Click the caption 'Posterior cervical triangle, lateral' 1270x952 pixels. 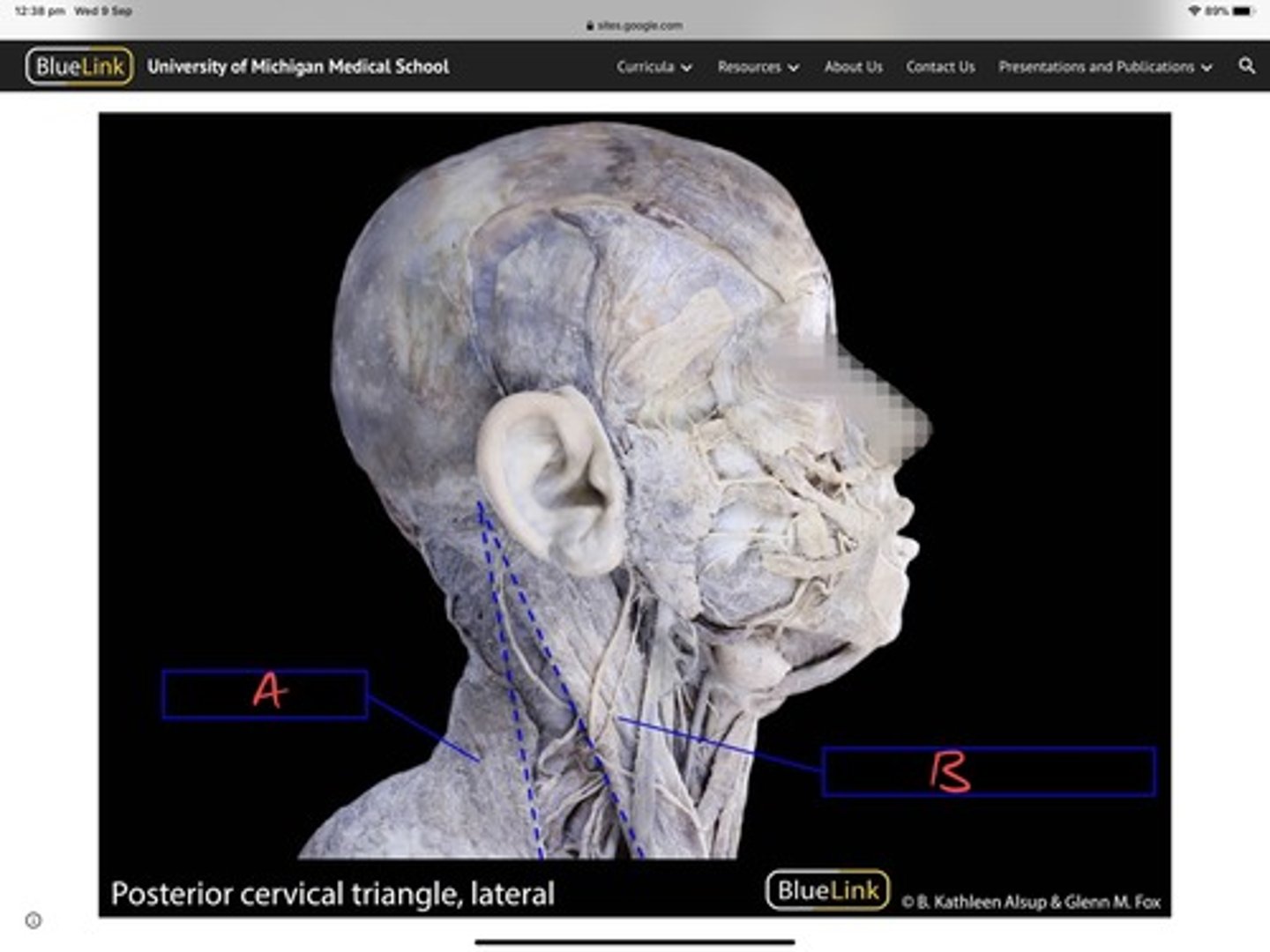tap(332, 894)
